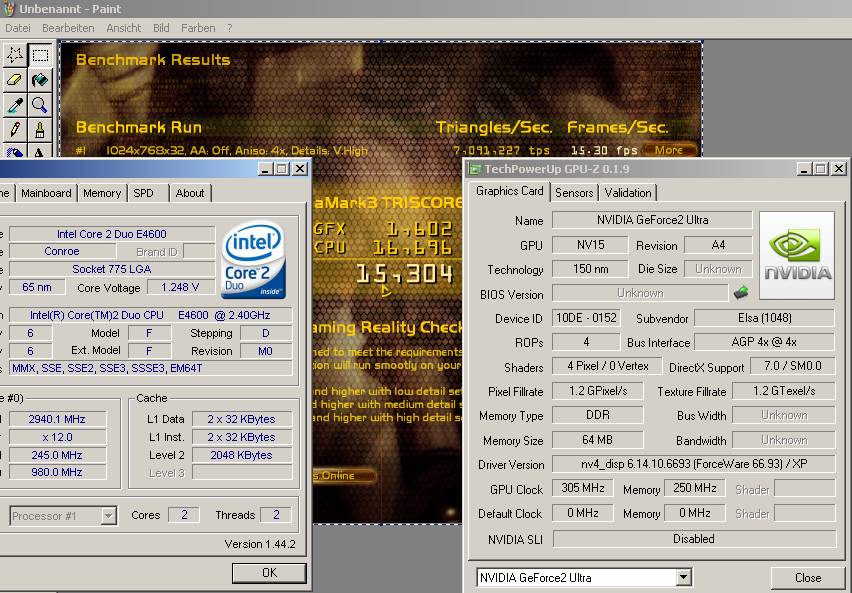852x593 pixels.
Task: Click the L1 Data cache value '2 x 32 KBytes'
Action: [x=241, y=419]
